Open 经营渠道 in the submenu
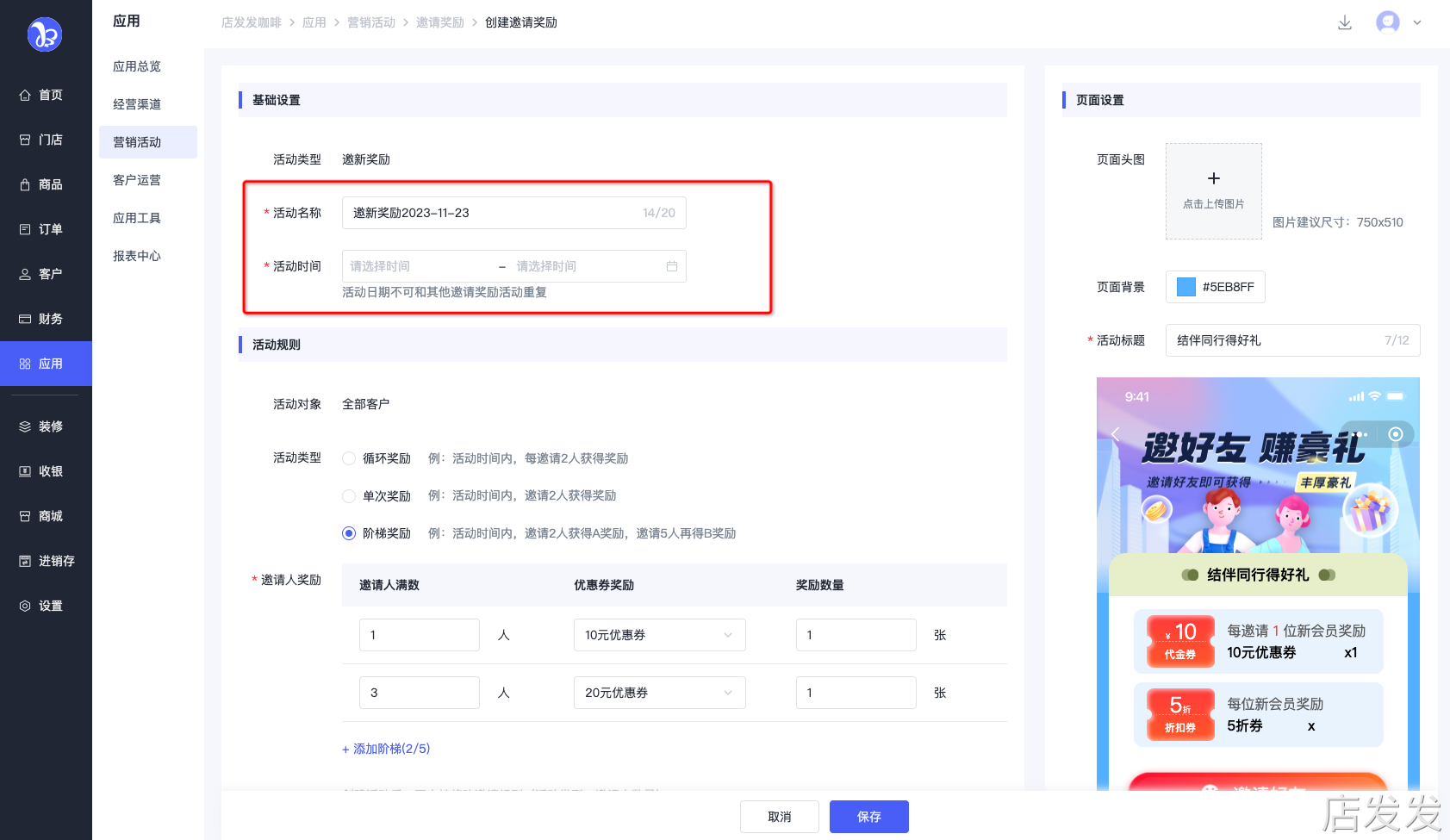This screenshot has width=1450, height=840. click(148, 104)
